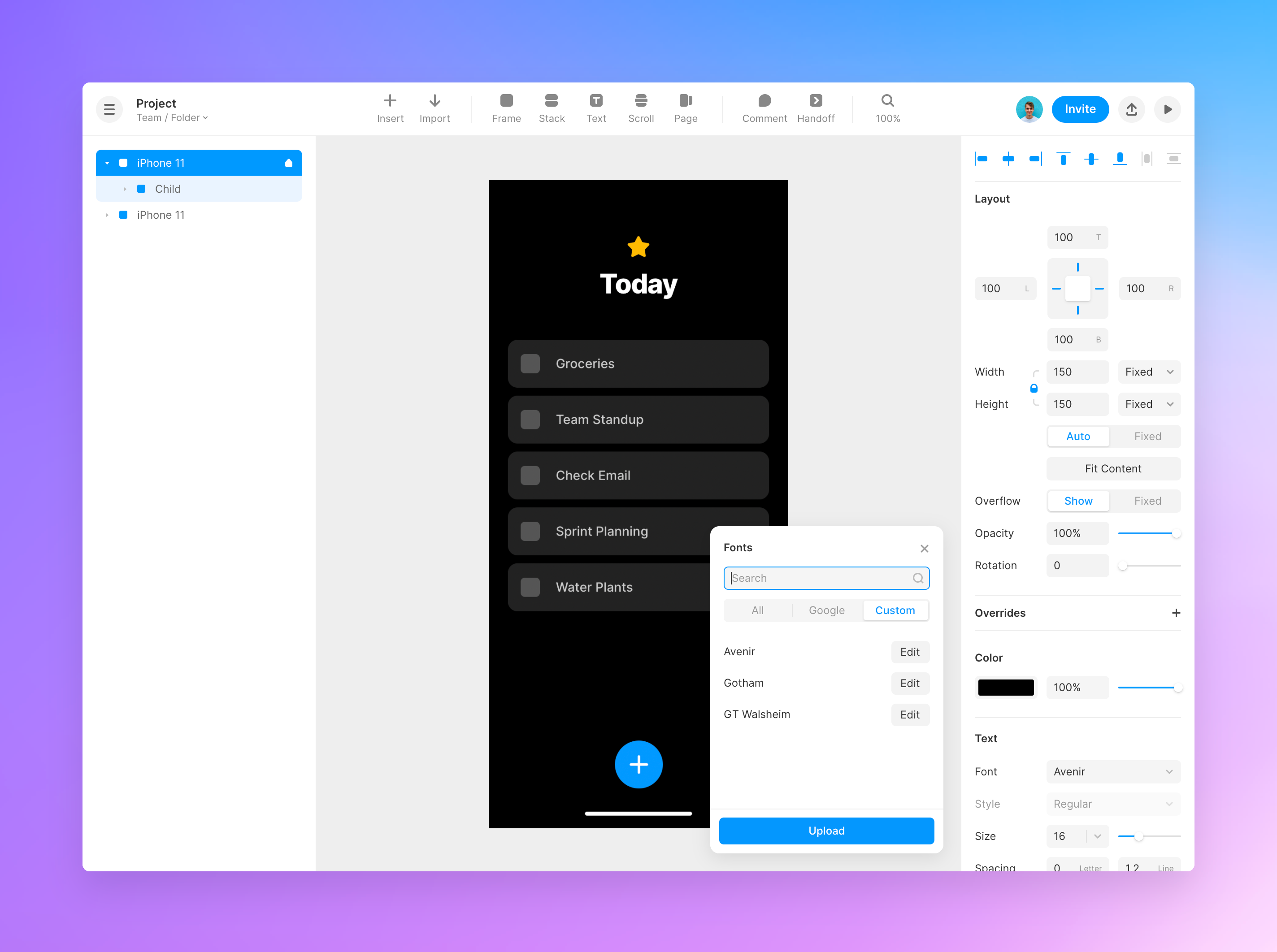Image resolution: width=1277 pixels, height=952 pixels.
Task: Select the Scroll tool
Action: 641,109
